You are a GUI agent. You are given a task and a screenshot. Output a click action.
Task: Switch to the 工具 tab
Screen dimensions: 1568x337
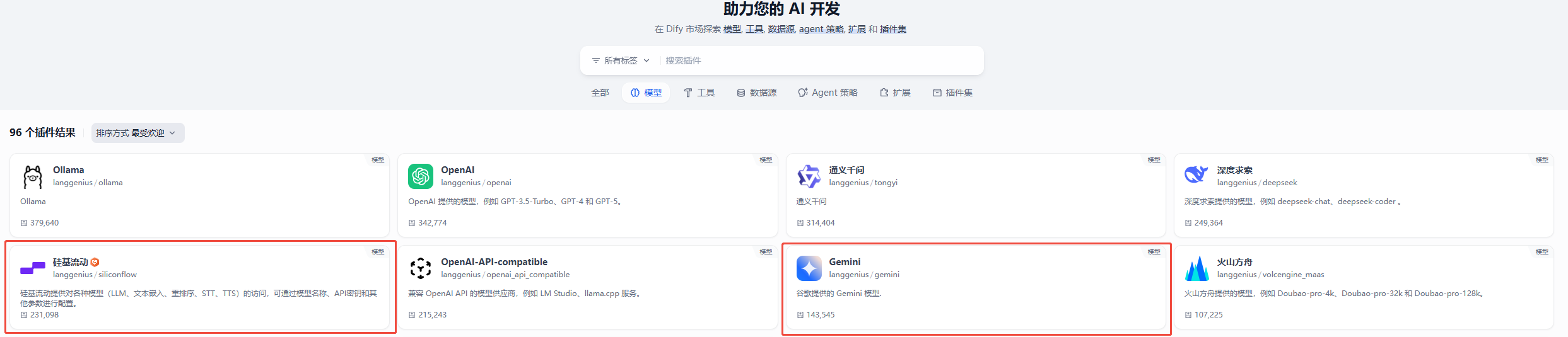coord(699,93)
